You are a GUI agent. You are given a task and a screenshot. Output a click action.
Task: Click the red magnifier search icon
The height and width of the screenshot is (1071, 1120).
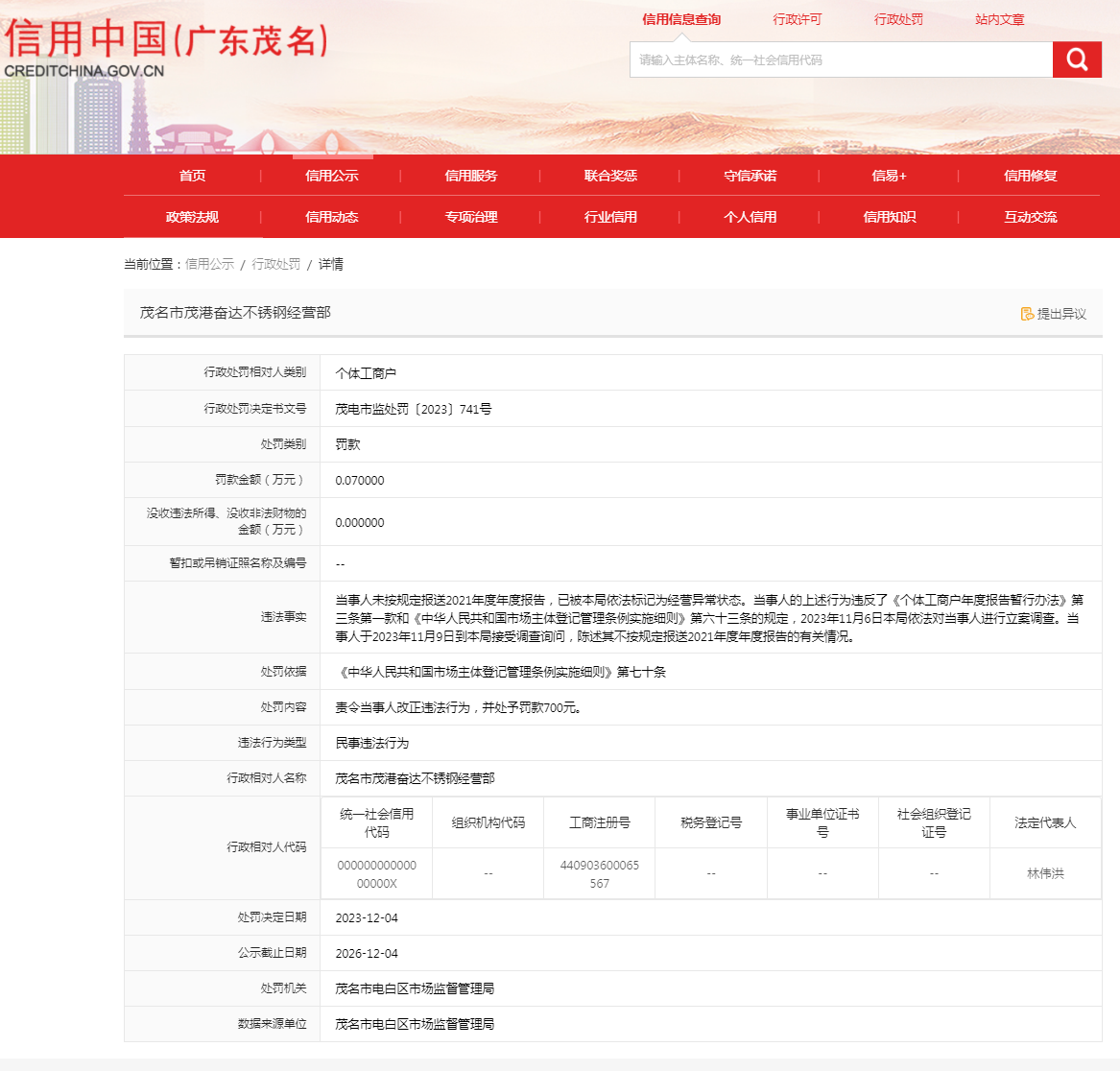click(1077, 59)
